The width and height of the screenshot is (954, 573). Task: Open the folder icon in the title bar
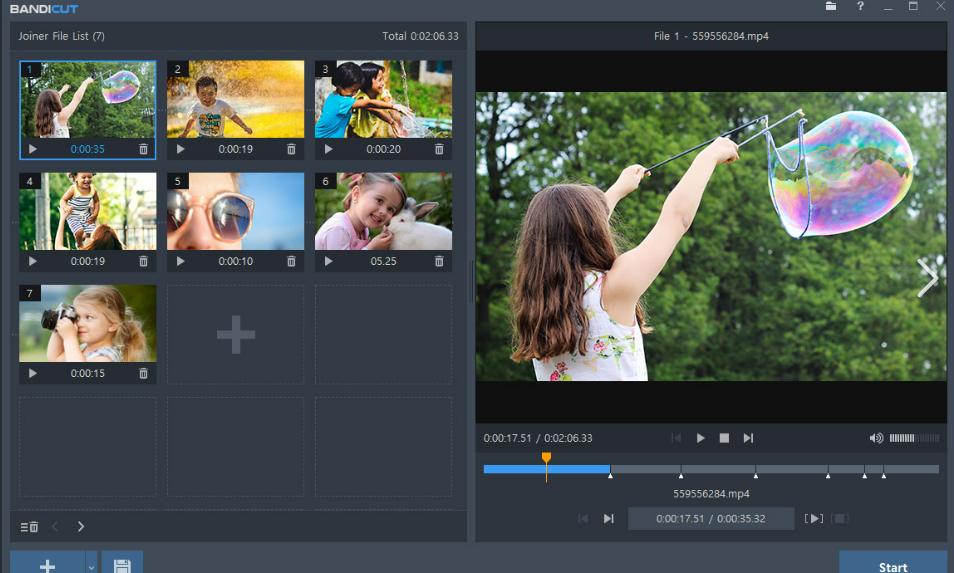tap(831, 7)
